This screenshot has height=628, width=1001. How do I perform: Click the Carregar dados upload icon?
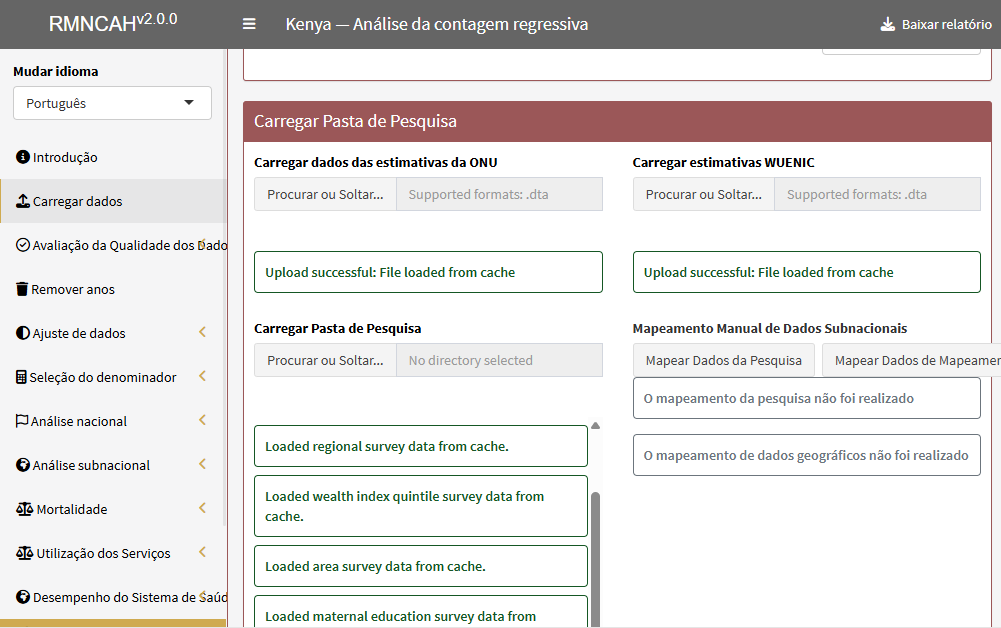click(x=22, y=201)
